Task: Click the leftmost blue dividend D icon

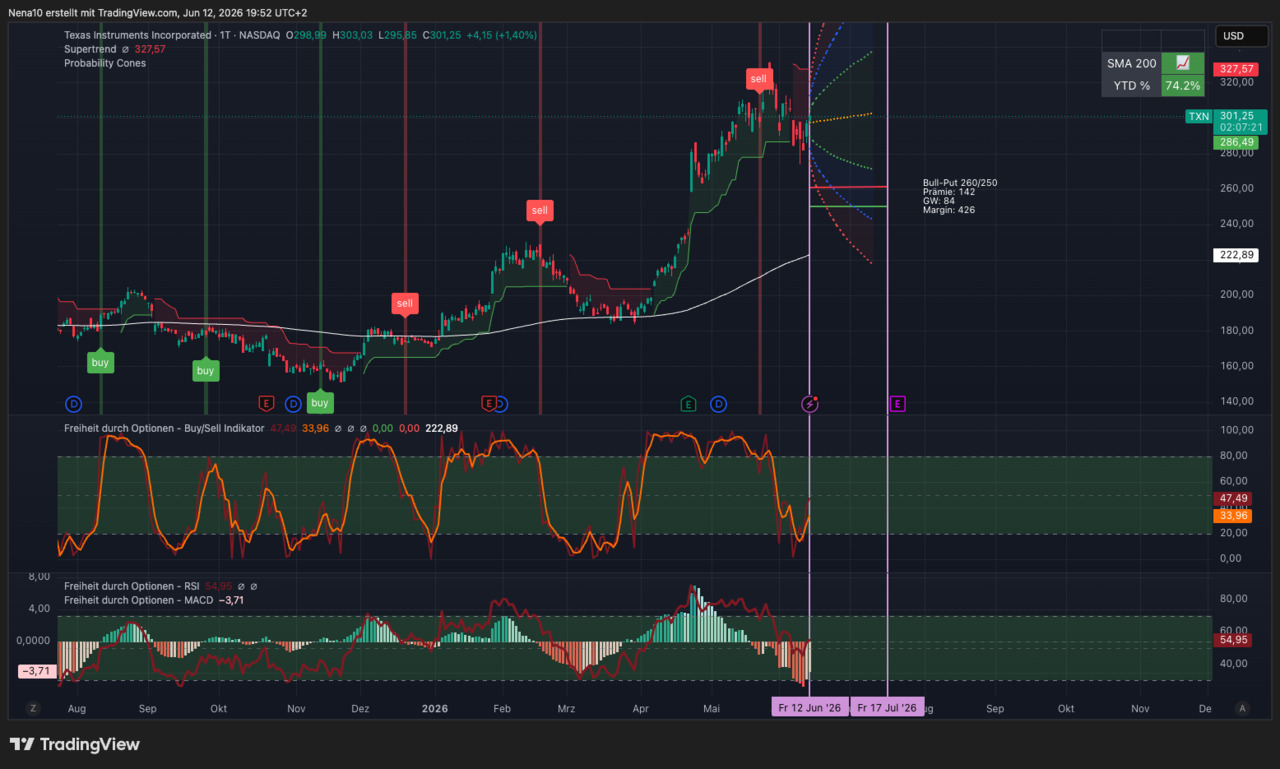Action: click(73, 404)
